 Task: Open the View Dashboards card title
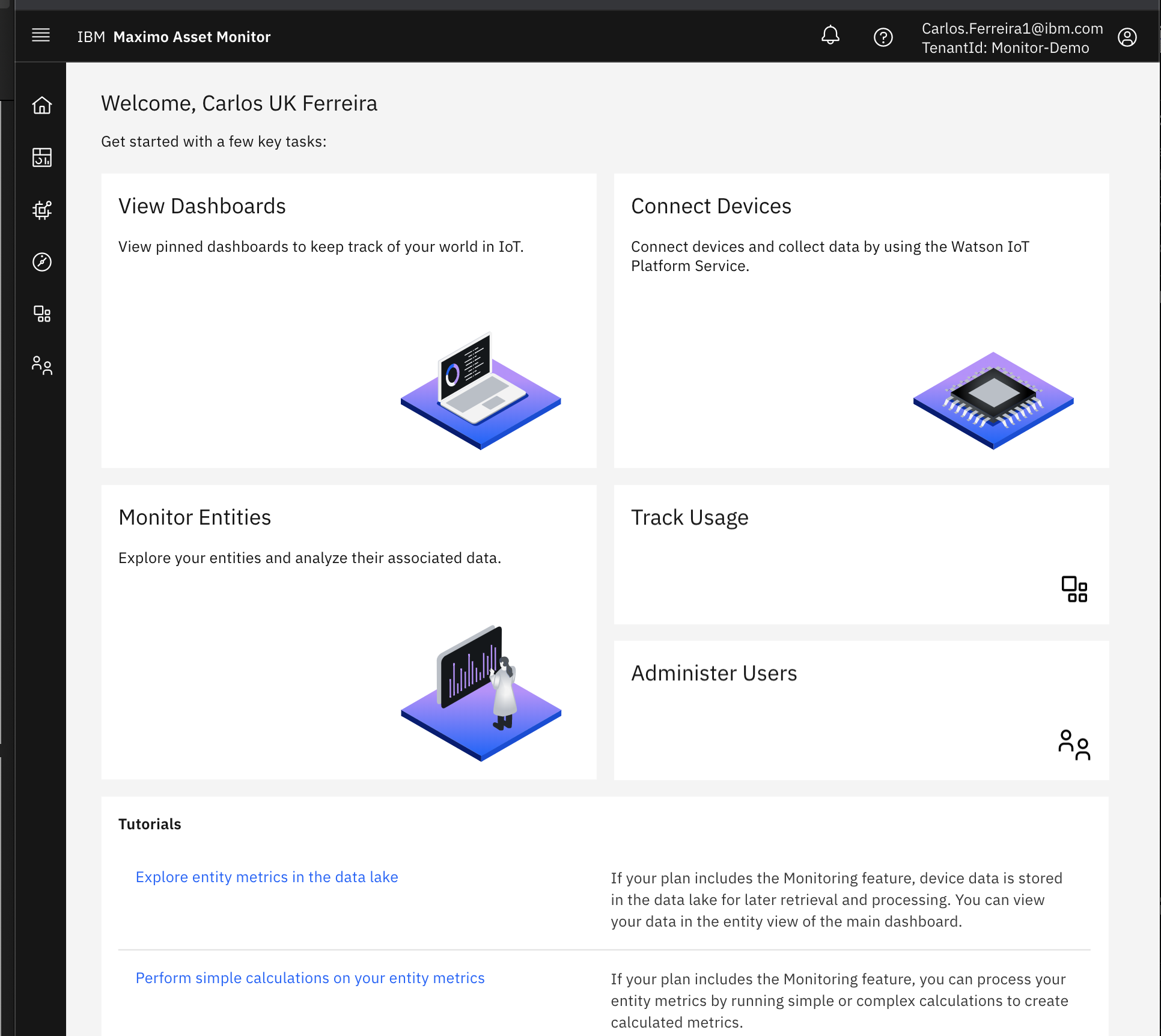coord(202,206)
